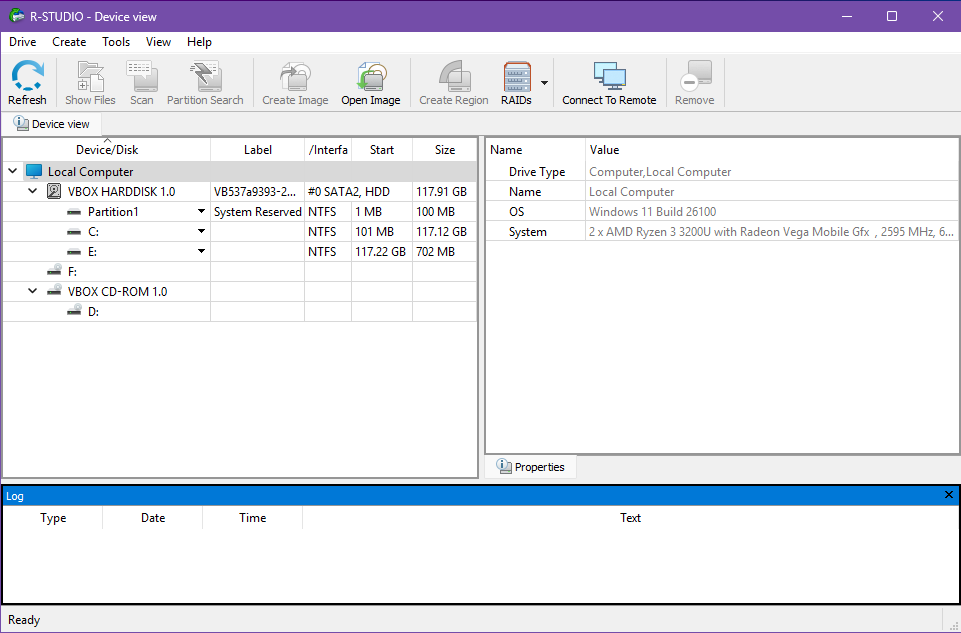Select the Properties tab

click(530, 467)
